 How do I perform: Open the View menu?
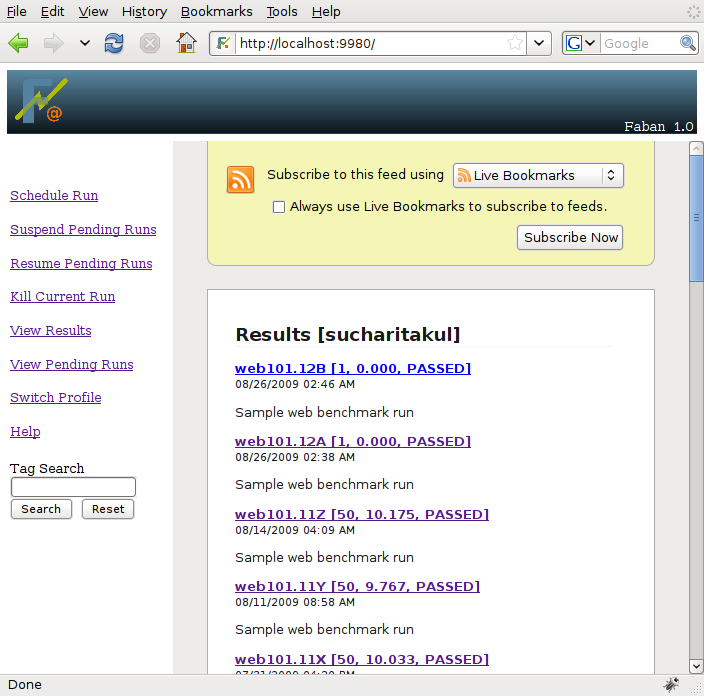[93, 11]
